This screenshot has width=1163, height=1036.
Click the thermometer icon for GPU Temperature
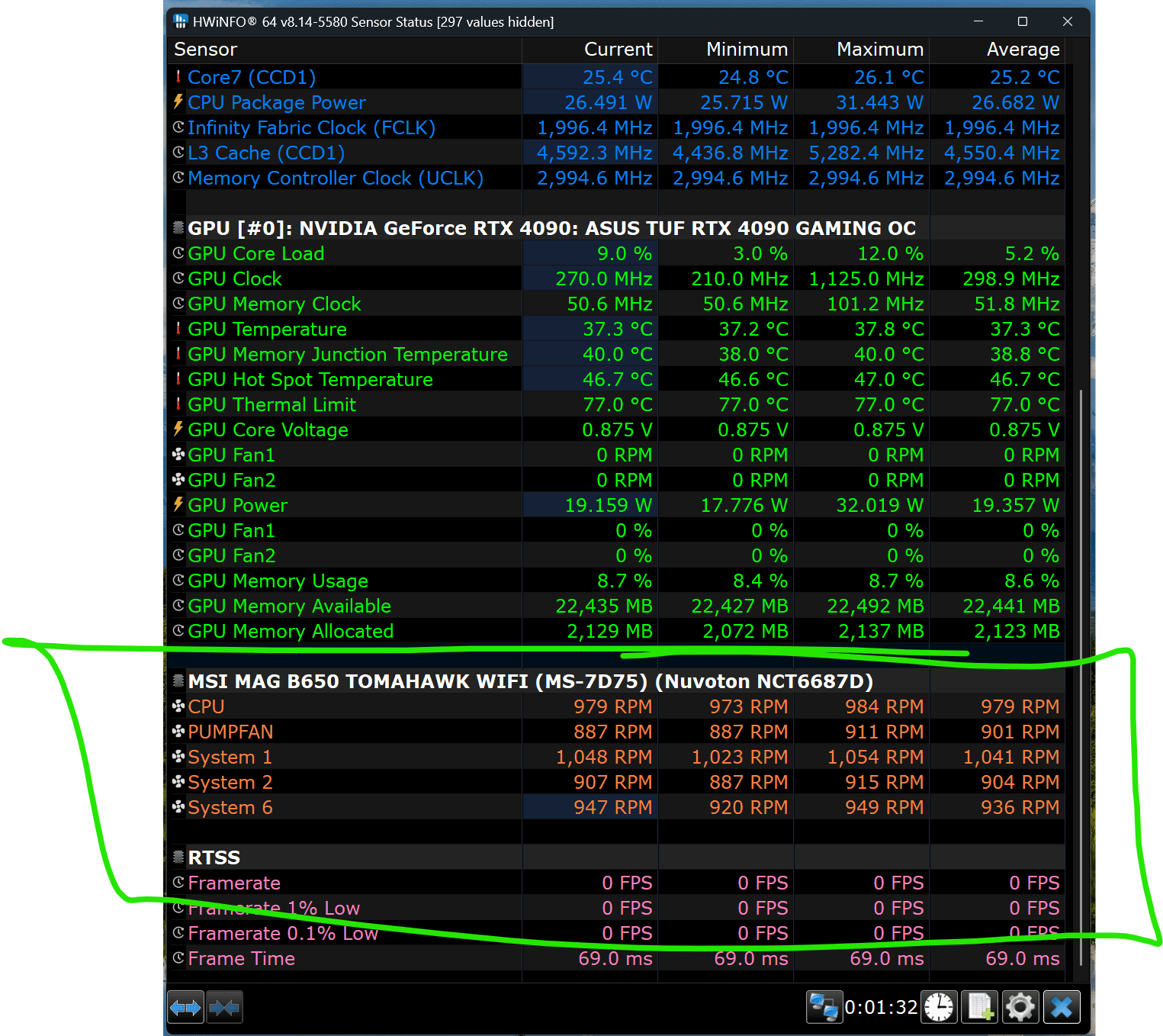click(x=178, y=328)
